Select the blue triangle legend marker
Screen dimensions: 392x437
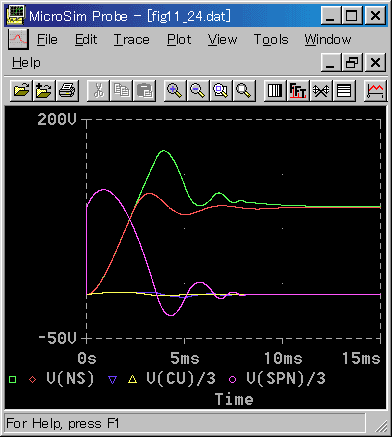[113, 379]
